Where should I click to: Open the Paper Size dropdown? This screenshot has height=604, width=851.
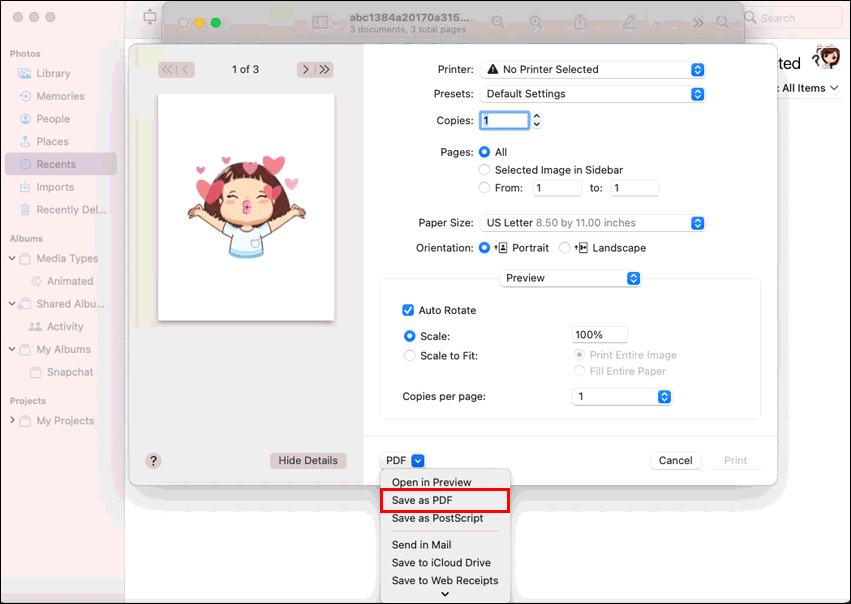[593, 223]
